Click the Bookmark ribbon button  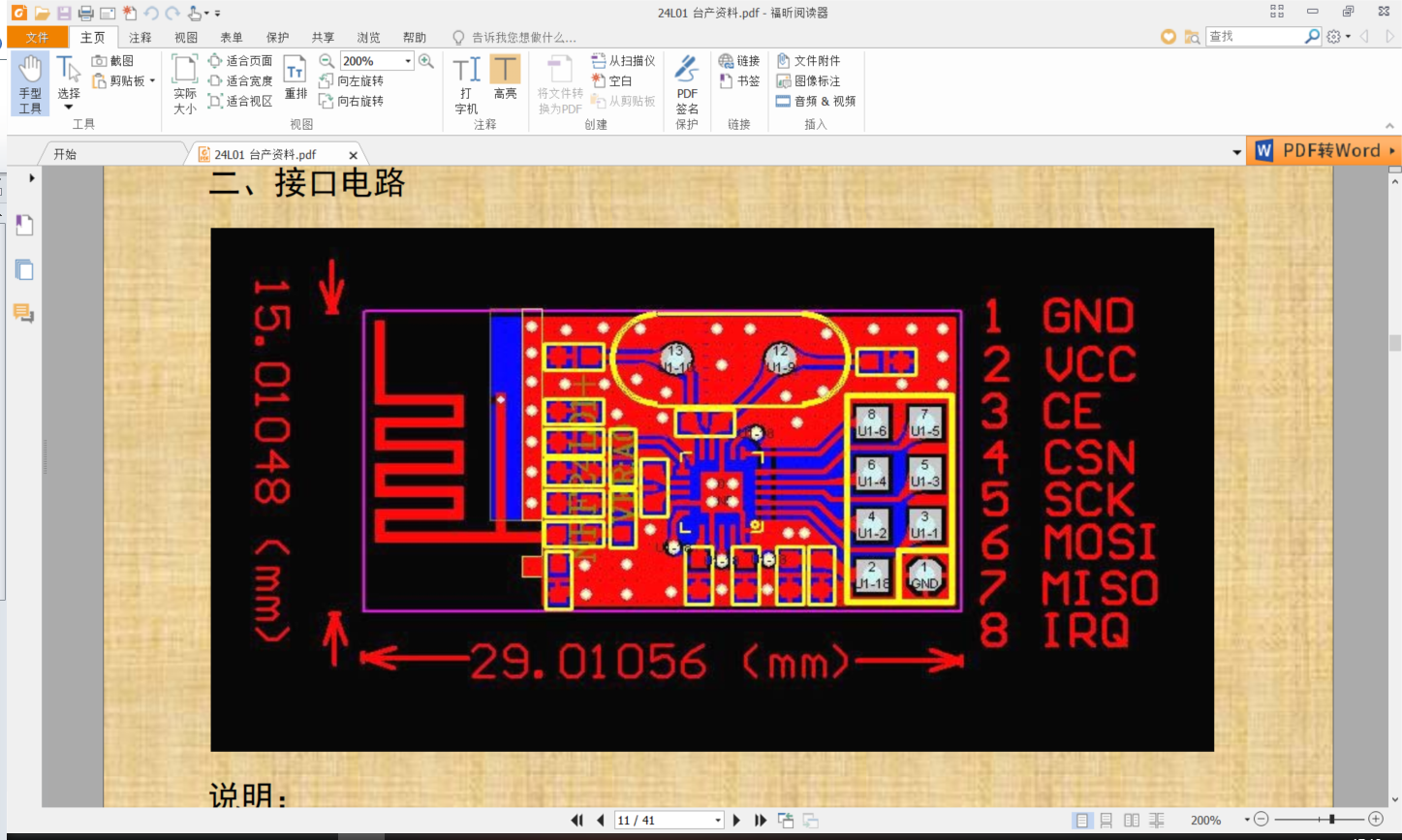739,81
